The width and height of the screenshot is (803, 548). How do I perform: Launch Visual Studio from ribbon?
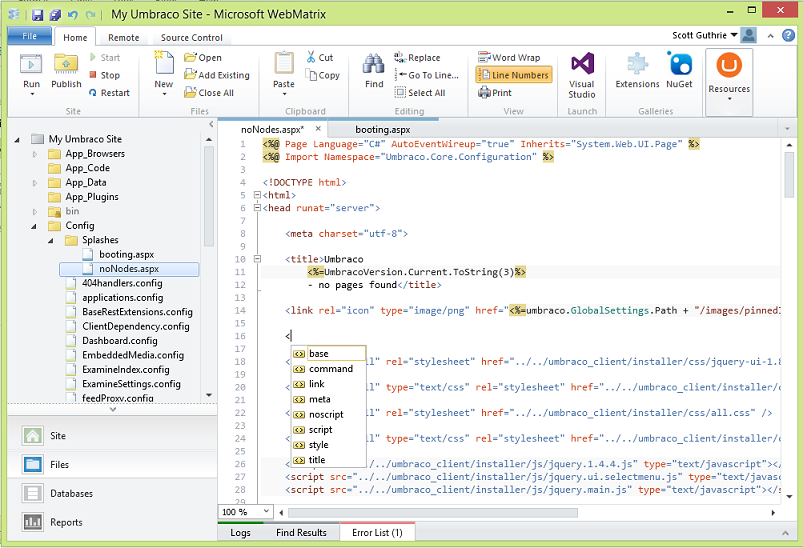[x=582, y=75]
